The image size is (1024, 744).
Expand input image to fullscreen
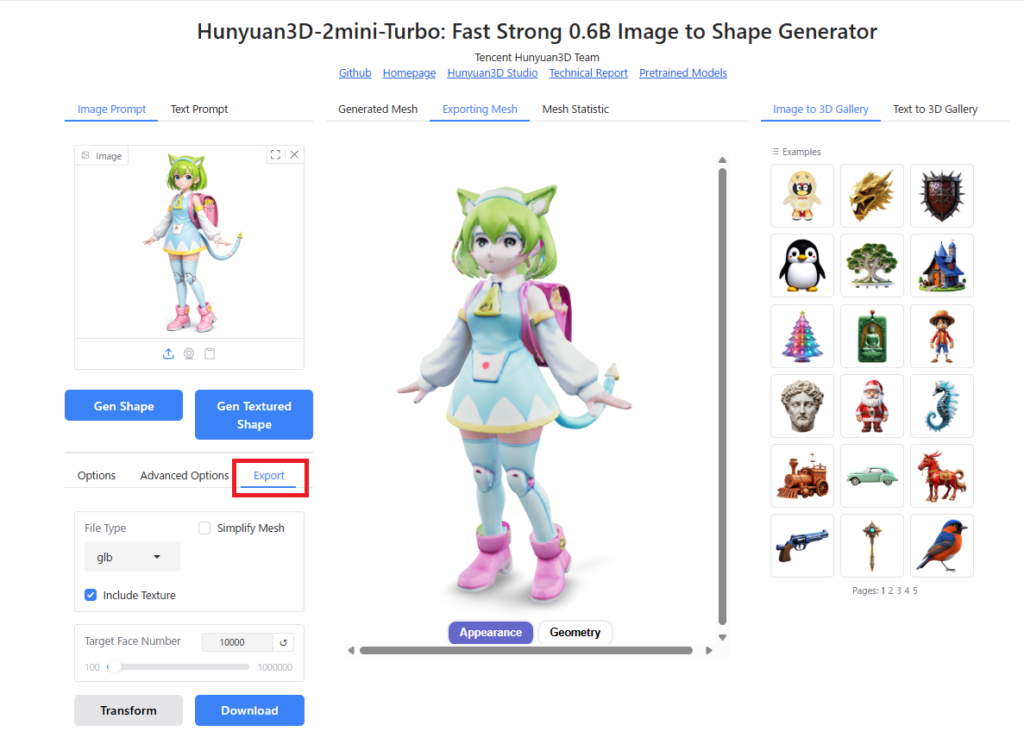pos(276,155)
